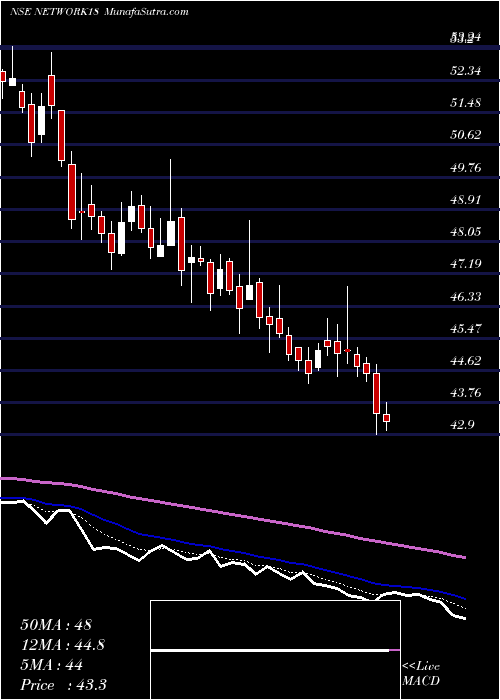Click the 12MA : 44.8 readout
Image resolution: width=500 pixels, height=700 pixels.
point(63,645)
